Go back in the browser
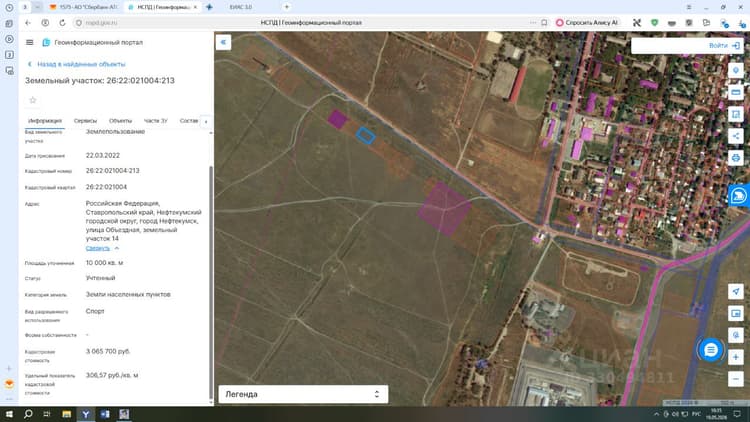Viewport: 750px width, 422px height. pos(28,22)
